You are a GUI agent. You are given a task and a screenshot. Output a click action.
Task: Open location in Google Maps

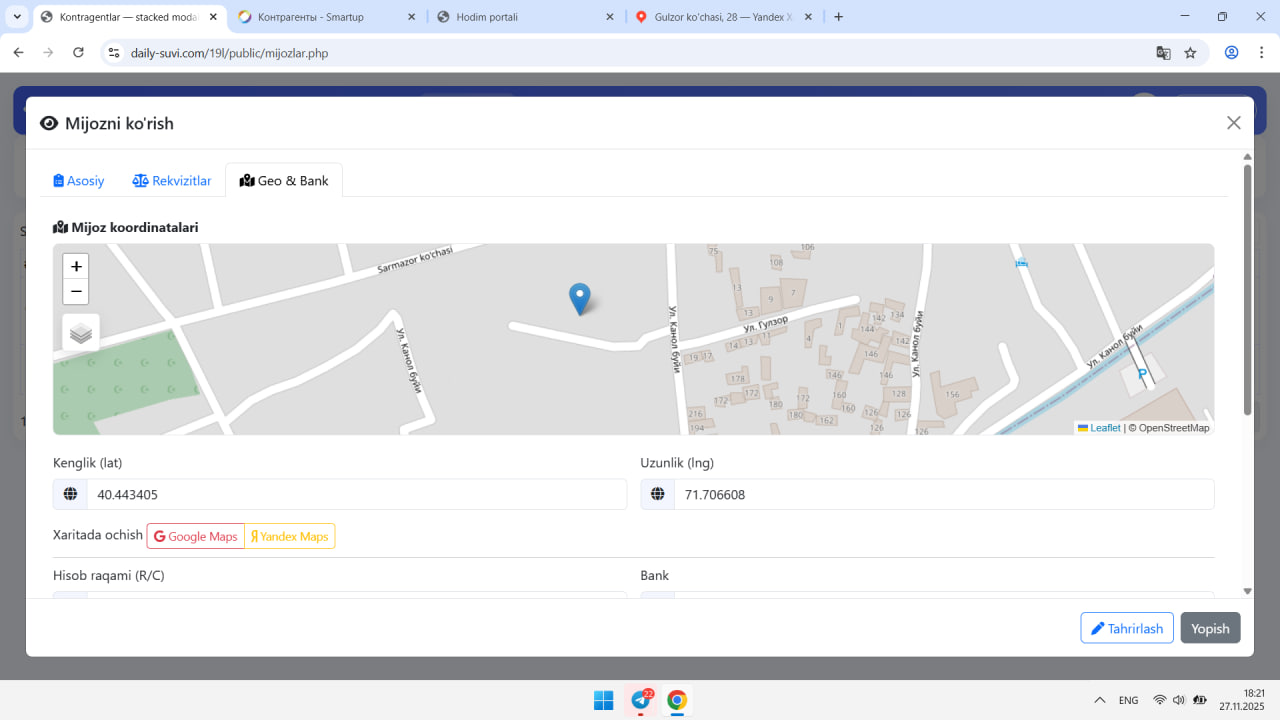tap(196, 537)
